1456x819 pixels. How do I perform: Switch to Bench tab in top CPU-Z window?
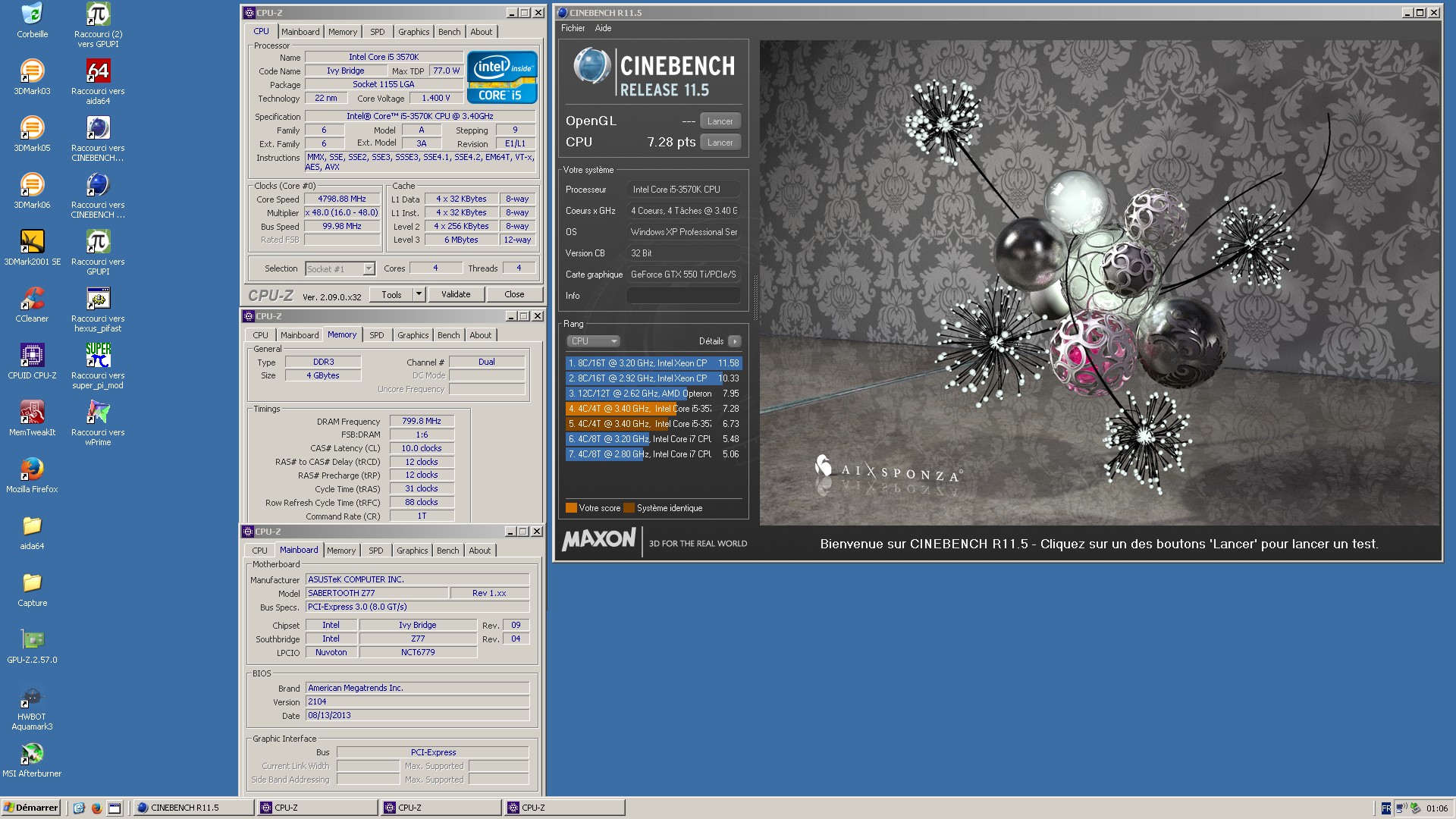[449, 32]
